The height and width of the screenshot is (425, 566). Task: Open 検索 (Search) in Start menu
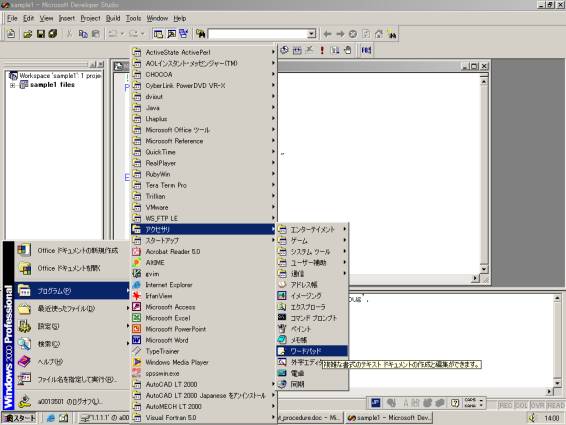(x=72, y=344)
